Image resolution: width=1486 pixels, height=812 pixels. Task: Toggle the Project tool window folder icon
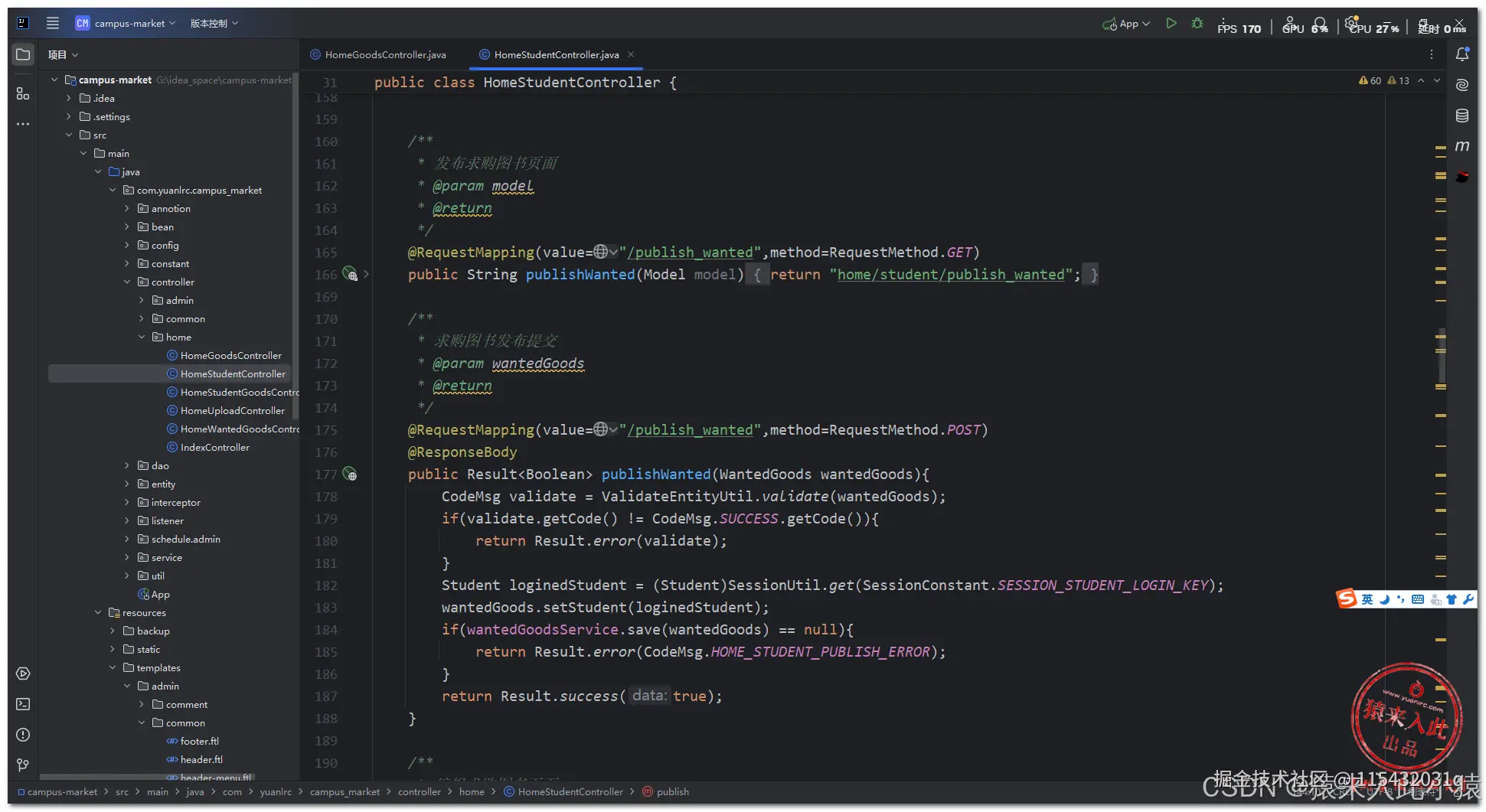23,54
